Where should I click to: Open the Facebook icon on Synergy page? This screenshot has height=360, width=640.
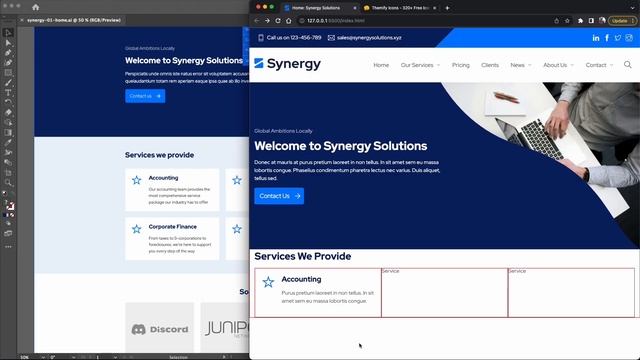point(607,38)
